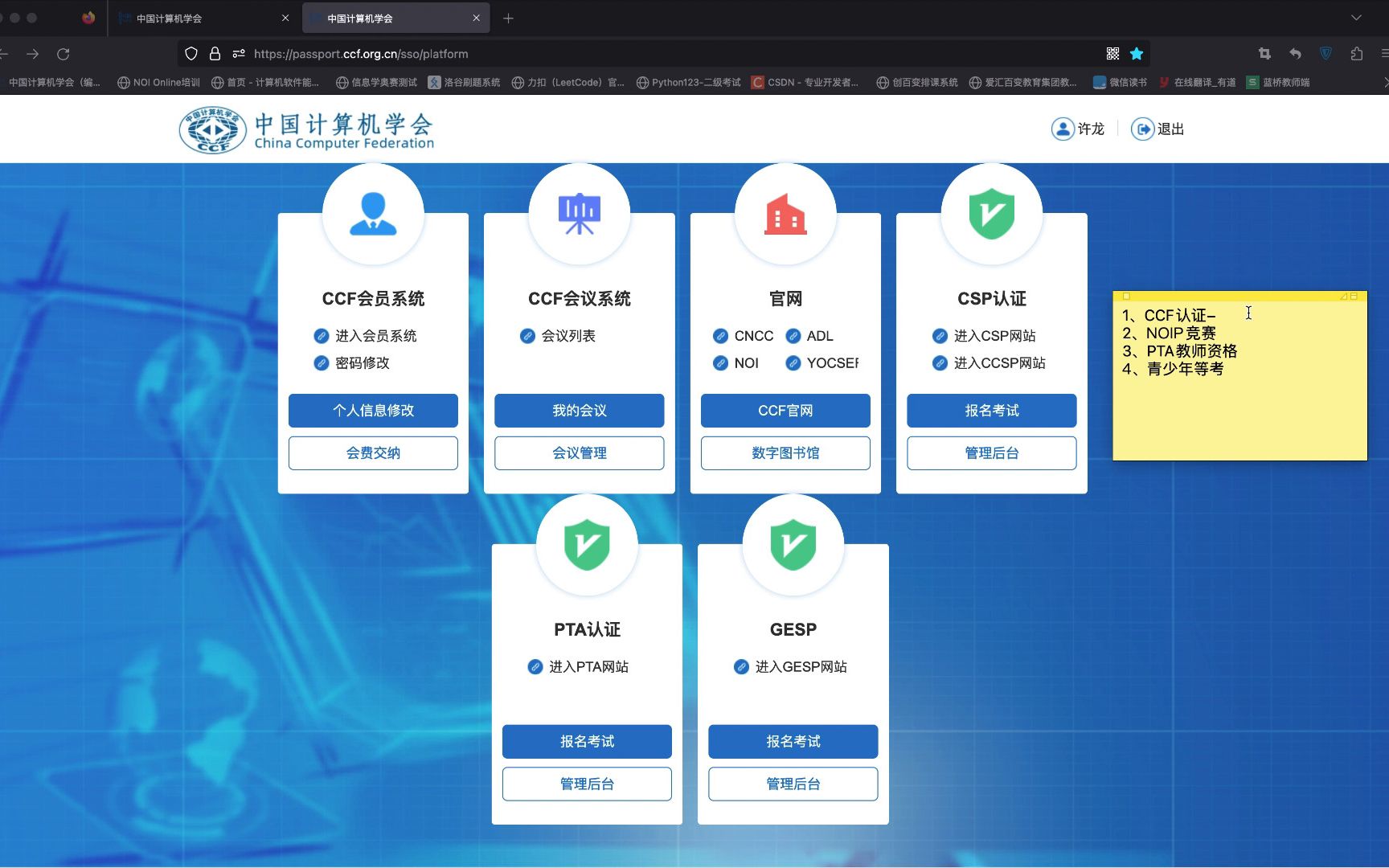The height and width of the screenshot is (868, 1389).
Task: Click the CCF会员系统 person icon
Action: (x=373, y=214)
